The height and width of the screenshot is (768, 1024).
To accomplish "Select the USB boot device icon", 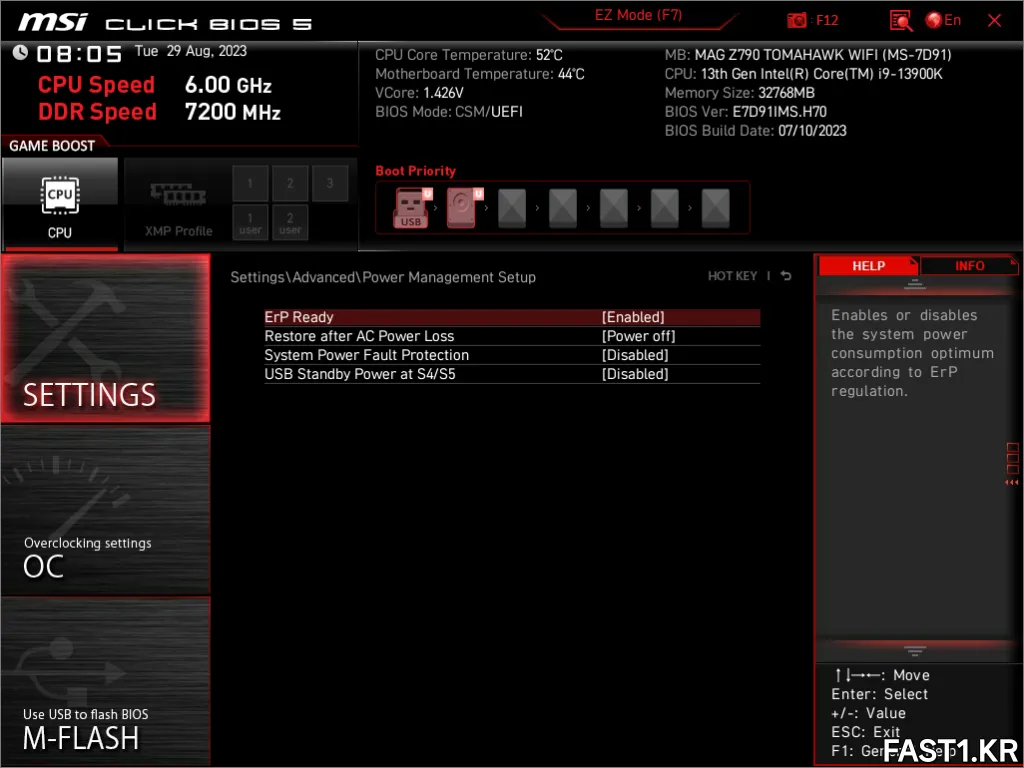I will [x=411, y=208].
